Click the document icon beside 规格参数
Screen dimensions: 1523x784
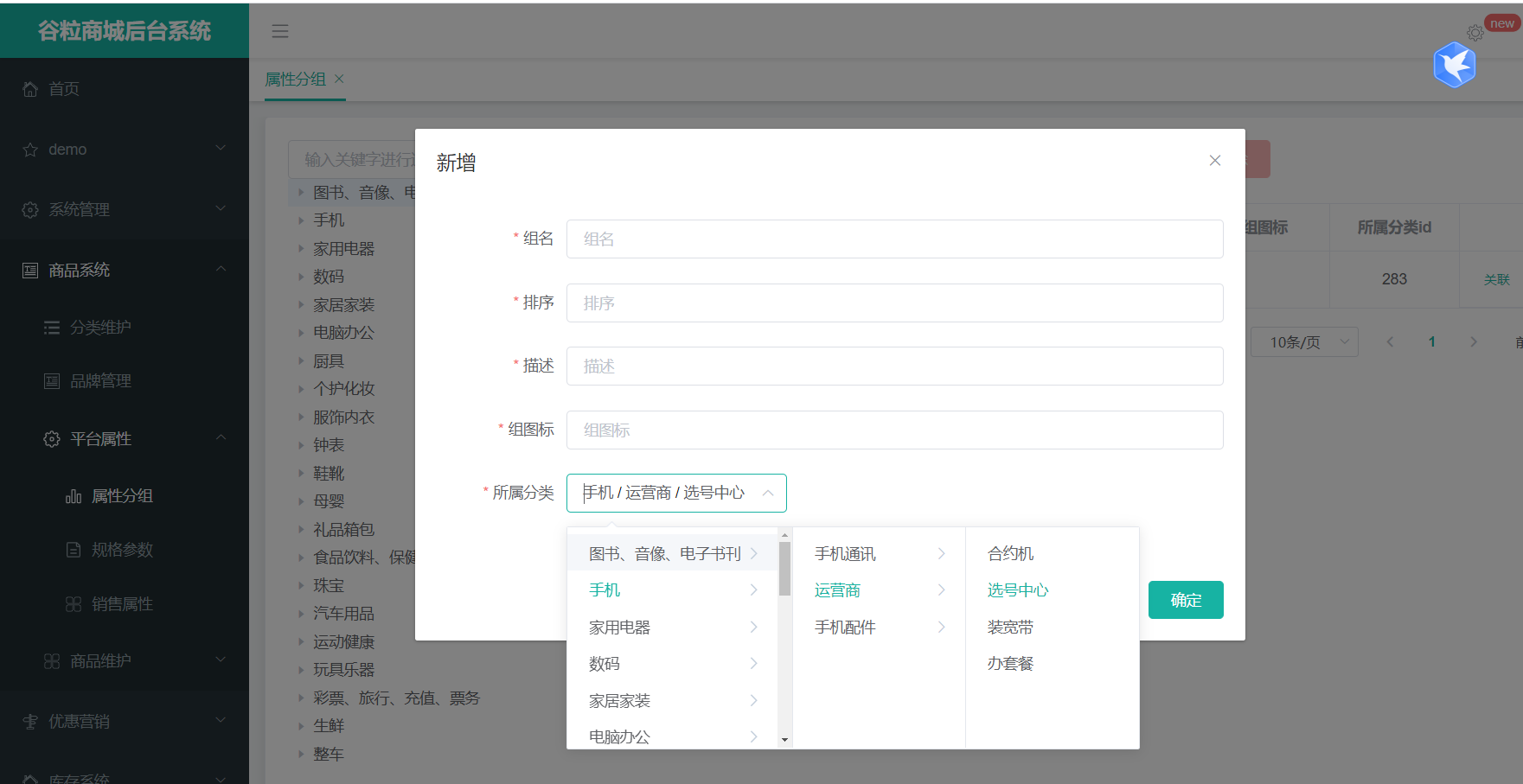pyautogui.click(x=74, y=550)
